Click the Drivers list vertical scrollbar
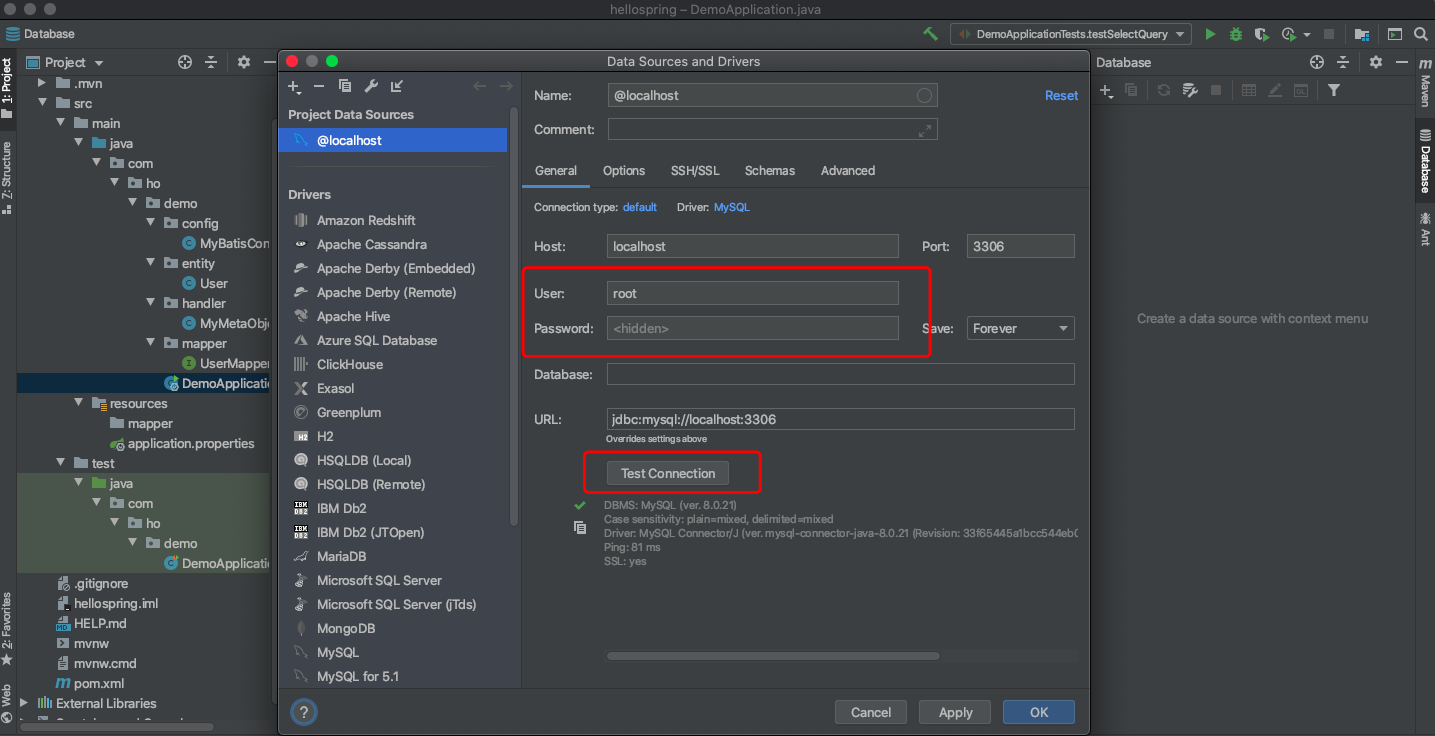This screenshot has width=1435, height=736. tap(514, 315)
